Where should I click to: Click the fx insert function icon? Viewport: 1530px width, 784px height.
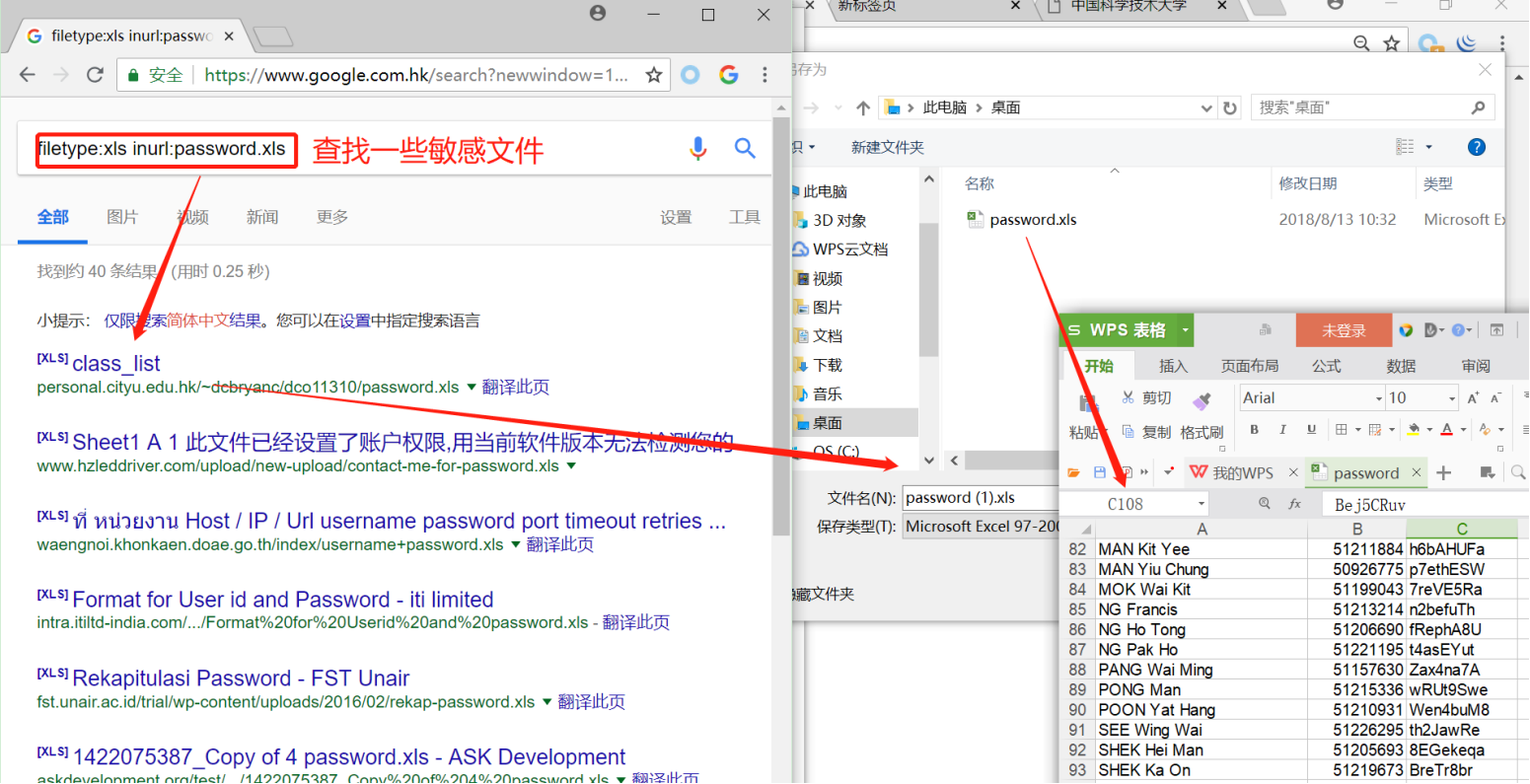pyautogui.click(x=1295, y=504)
